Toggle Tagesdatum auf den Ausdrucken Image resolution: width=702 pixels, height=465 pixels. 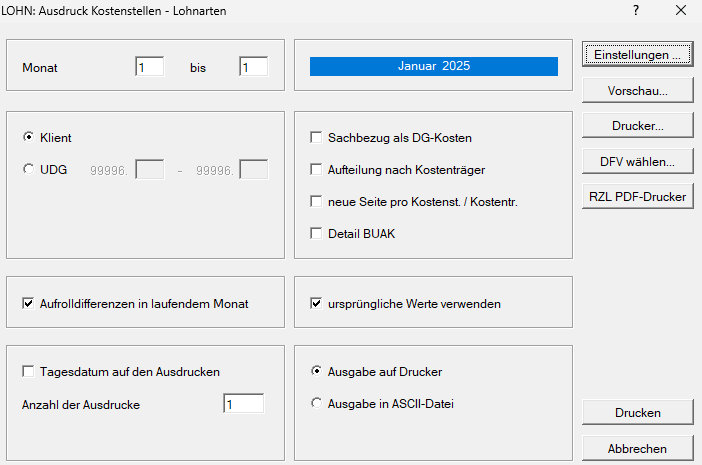click(28, 371)
